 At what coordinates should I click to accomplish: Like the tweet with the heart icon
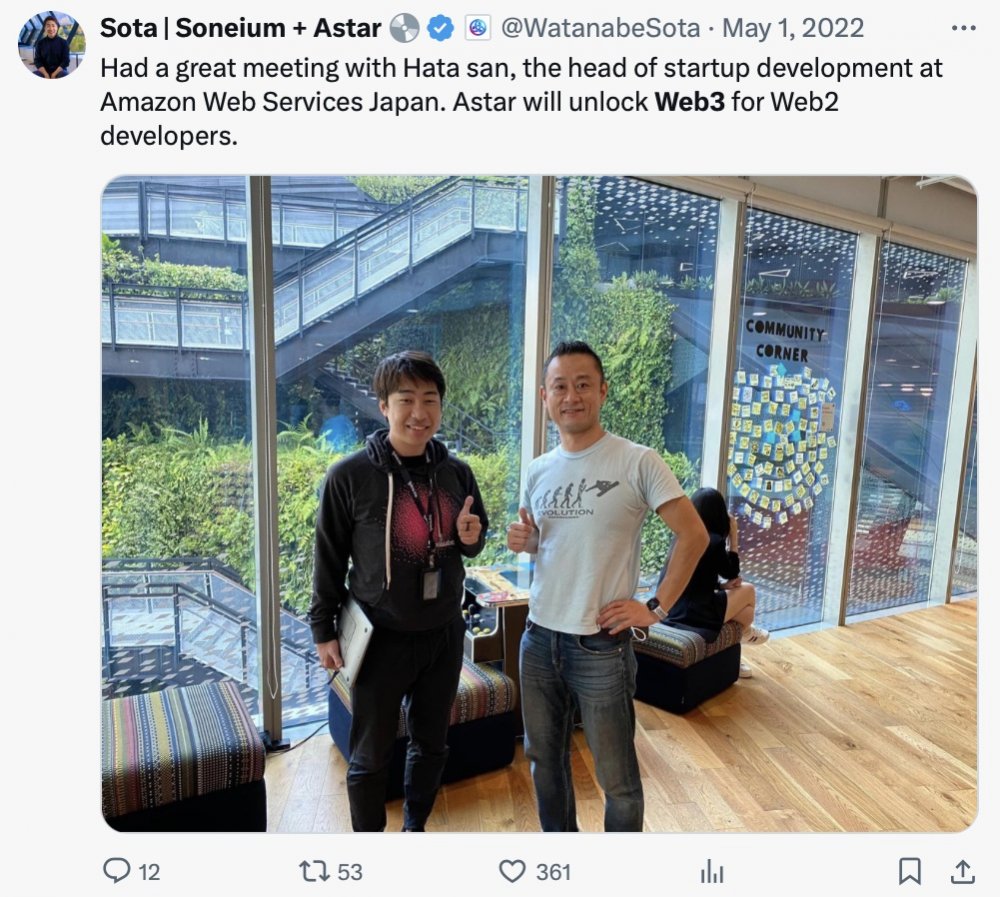[512, 871]
